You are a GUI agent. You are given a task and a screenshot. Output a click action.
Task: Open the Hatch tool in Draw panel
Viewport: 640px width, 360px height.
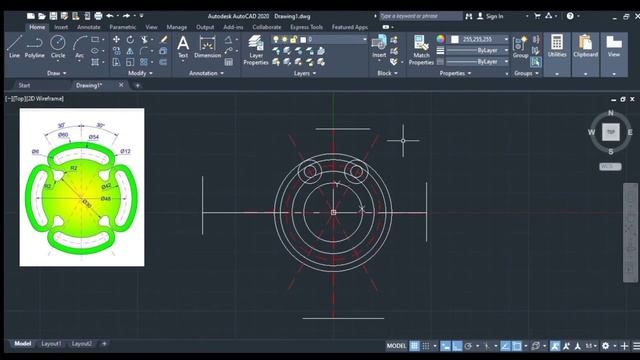point(95,62)
